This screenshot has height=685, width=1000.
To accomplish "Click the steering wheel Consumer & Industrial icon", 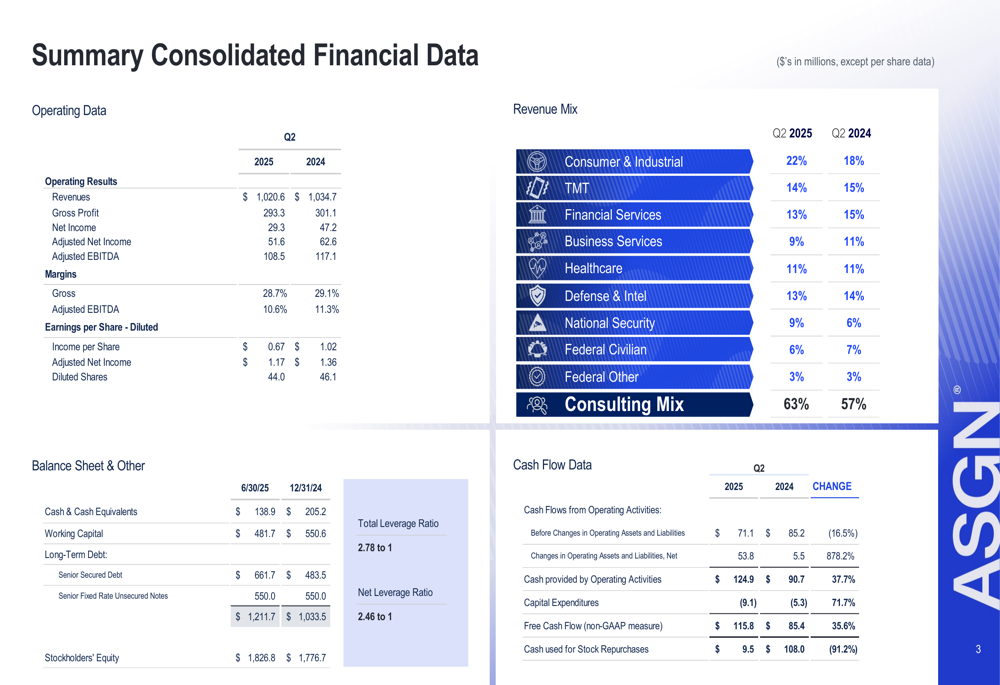I will click(x=537, y=161).
